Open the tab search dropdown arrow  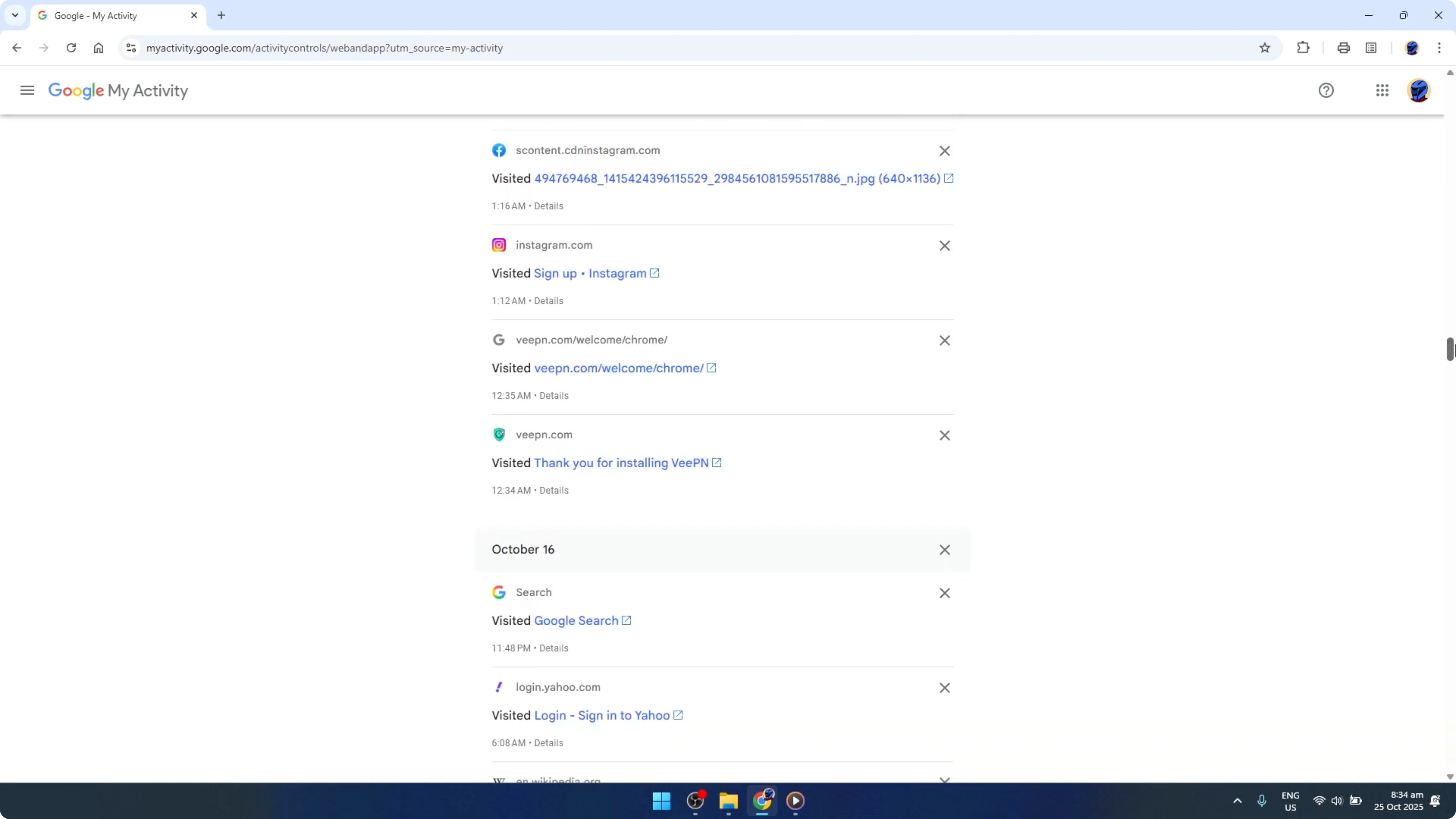(x=15, y=15)
